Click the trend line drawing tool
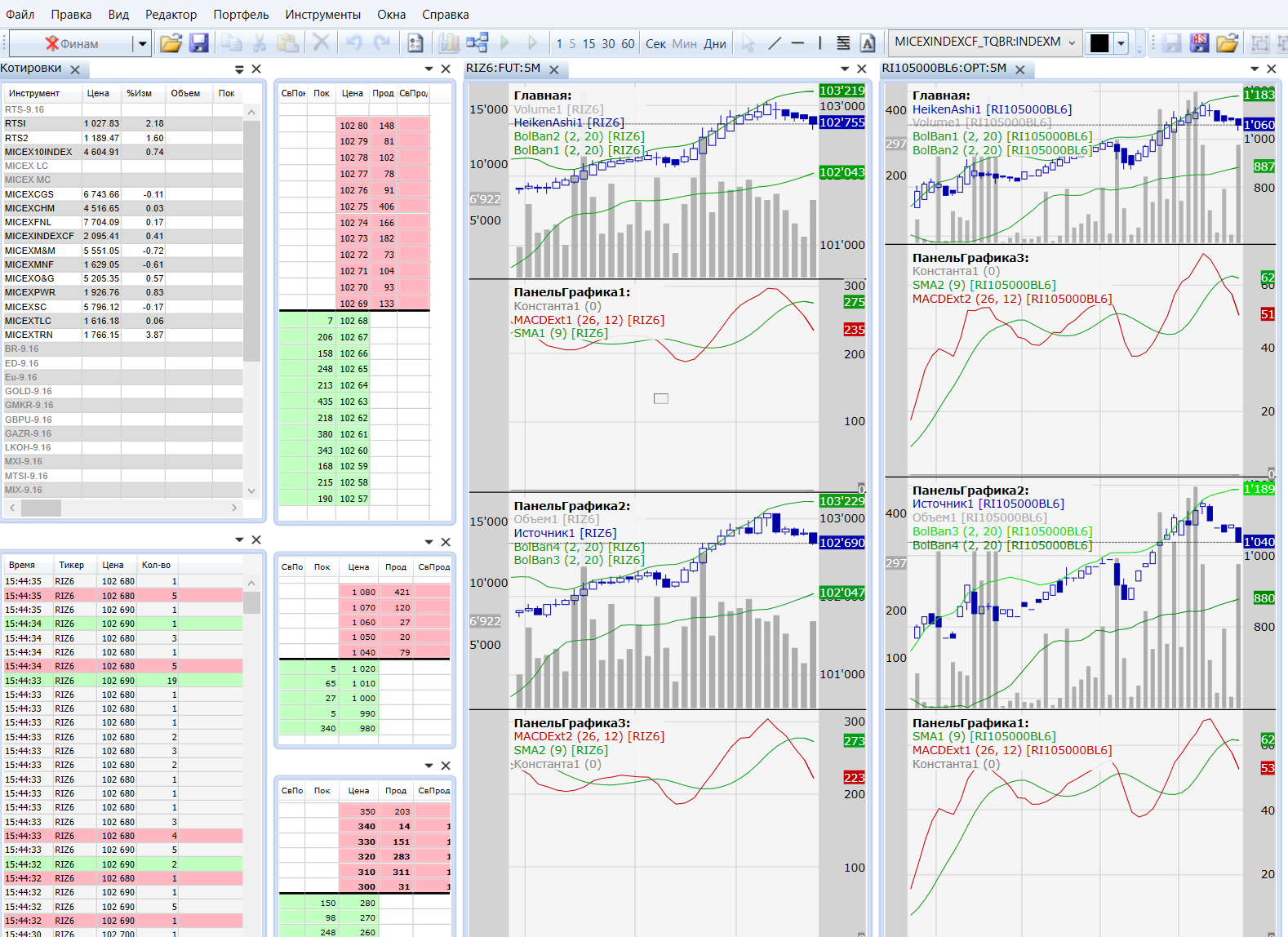Image resolution: width=1288 pixels, height=937 pixels. click(775, 43)
